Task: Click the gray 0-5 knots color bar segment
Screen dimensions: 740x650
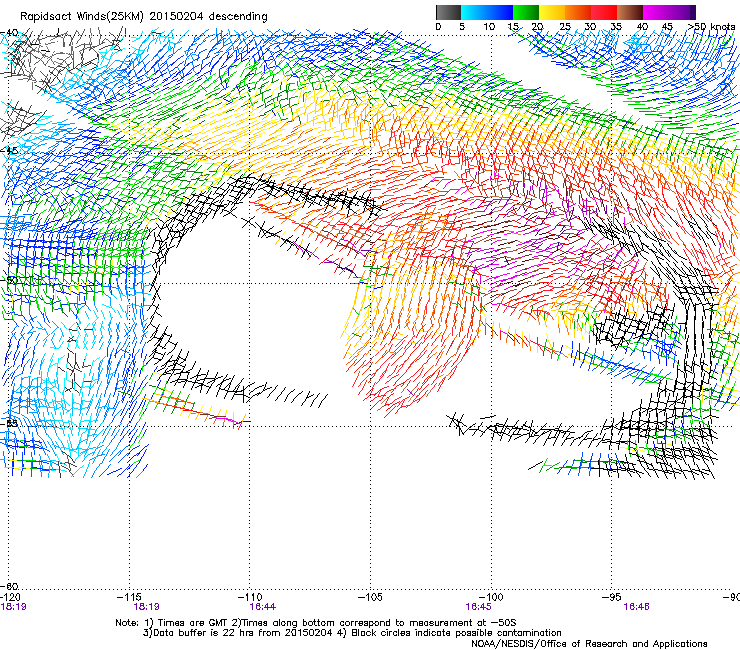Action: [x=448, y=12]
